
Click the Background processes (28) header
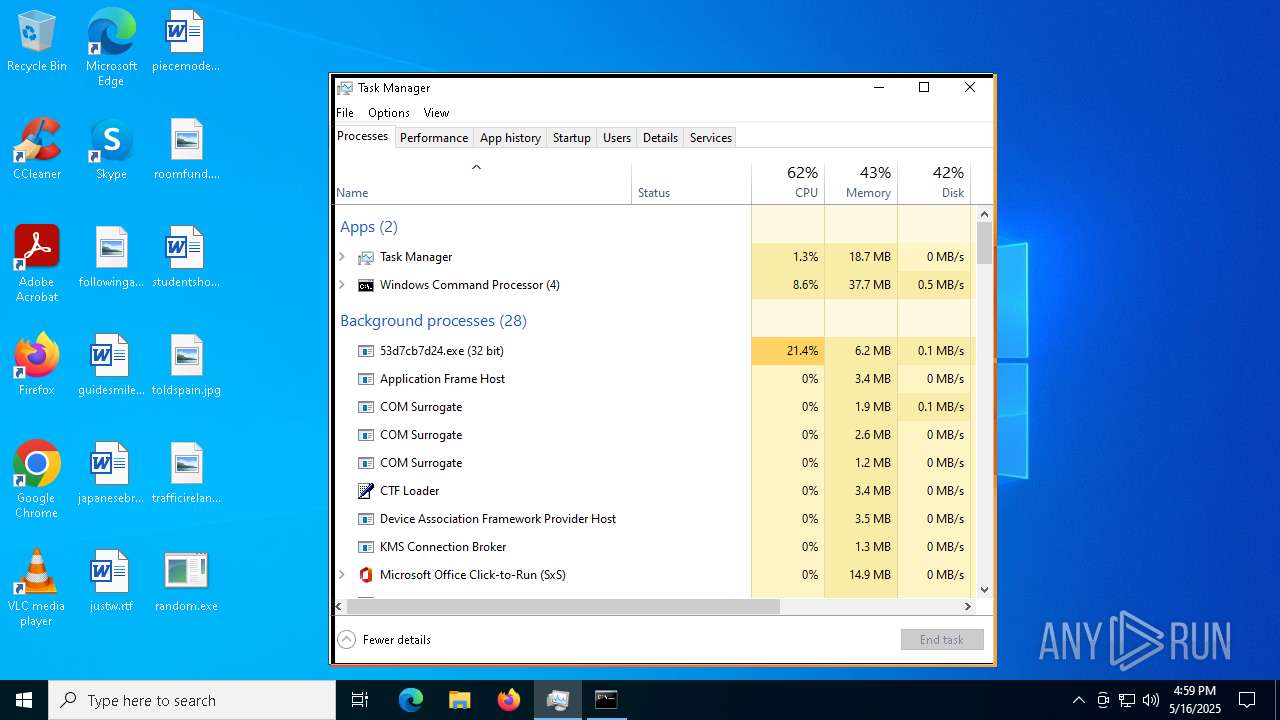pos(433,321)
